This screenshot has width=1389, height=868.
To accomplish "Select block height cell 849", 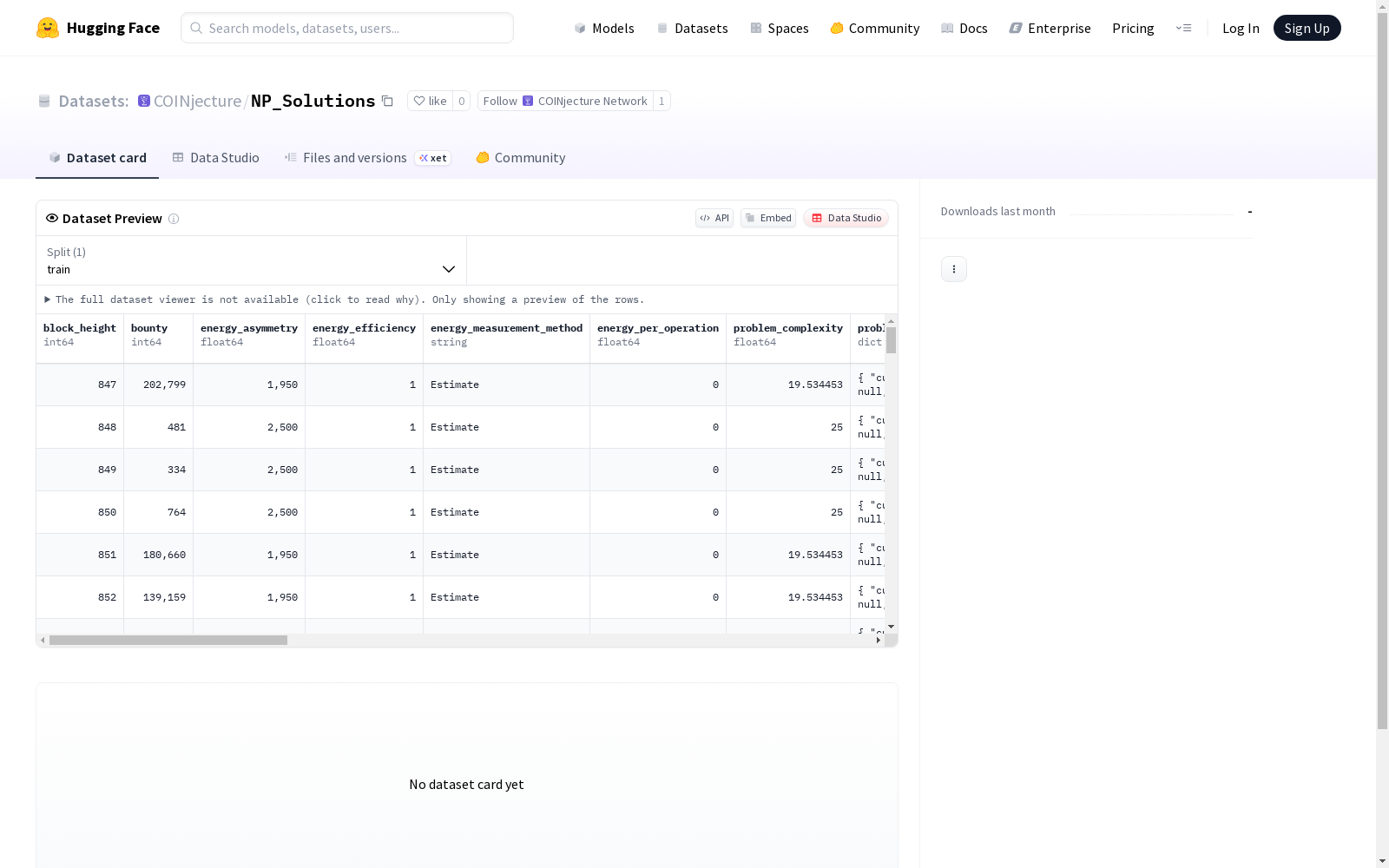I will 80,470.
